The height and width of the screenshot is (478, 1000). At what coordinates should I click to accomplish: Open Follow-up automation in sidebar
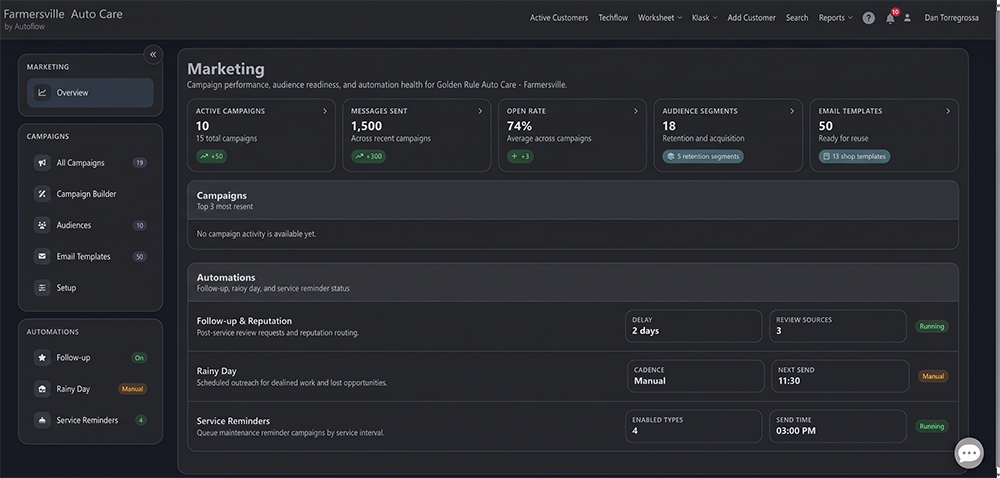90,358
